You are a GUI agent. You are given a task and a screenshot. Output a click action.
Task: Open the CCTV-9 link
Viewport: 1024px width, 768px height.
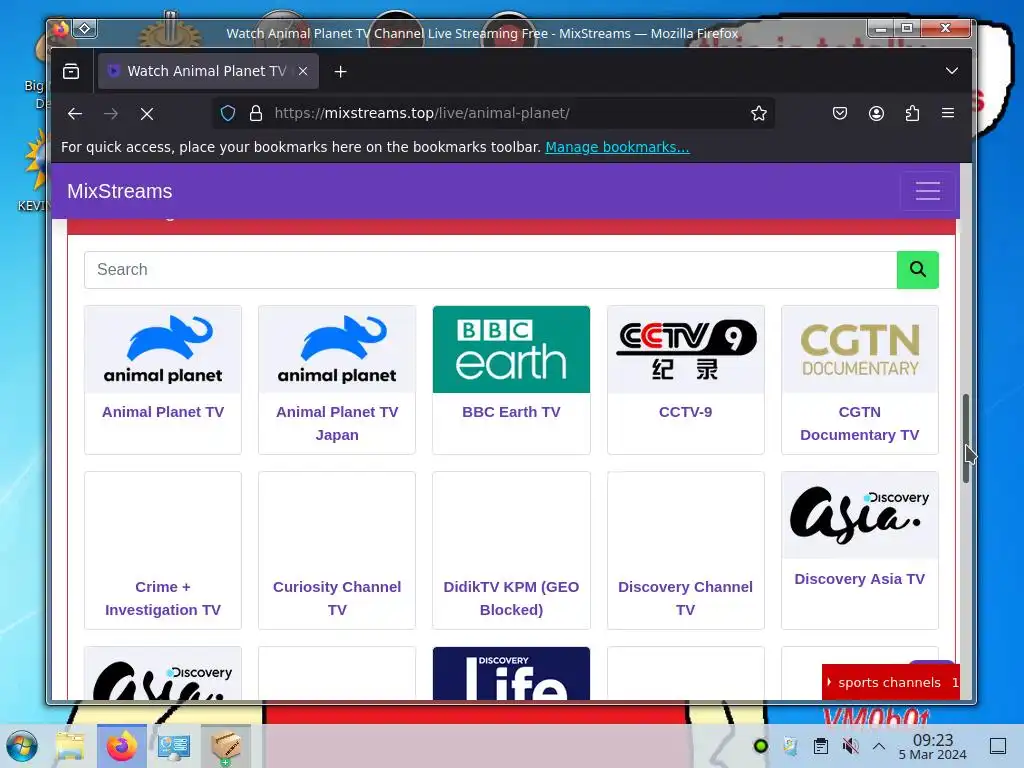pos(686,412)
